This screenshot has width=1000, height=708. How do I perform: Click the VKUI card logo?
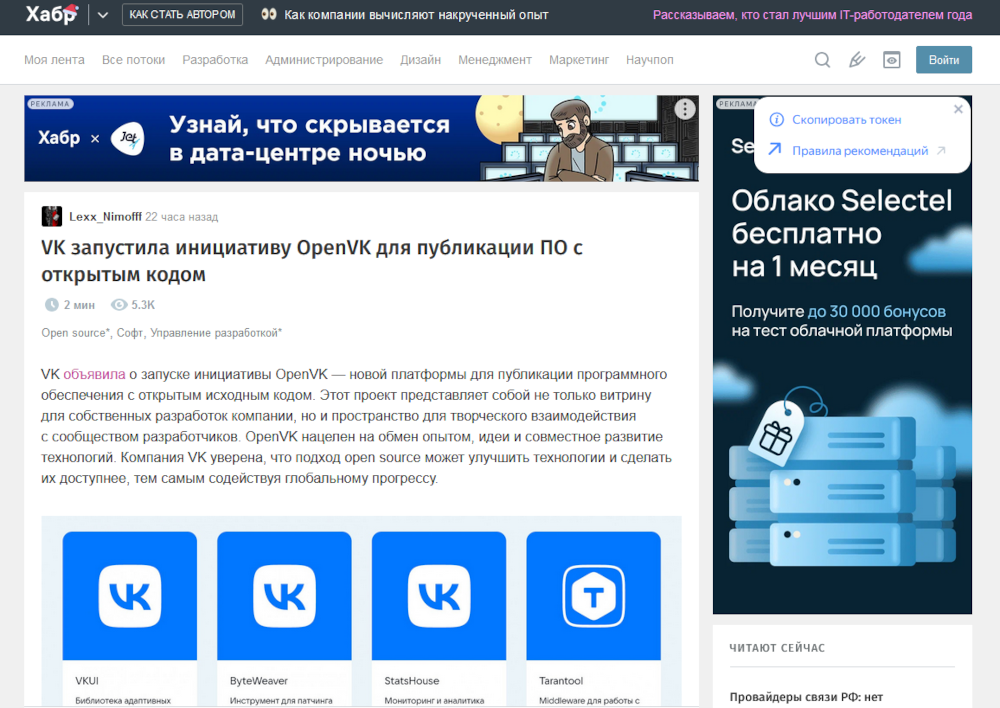click(130, 596)
